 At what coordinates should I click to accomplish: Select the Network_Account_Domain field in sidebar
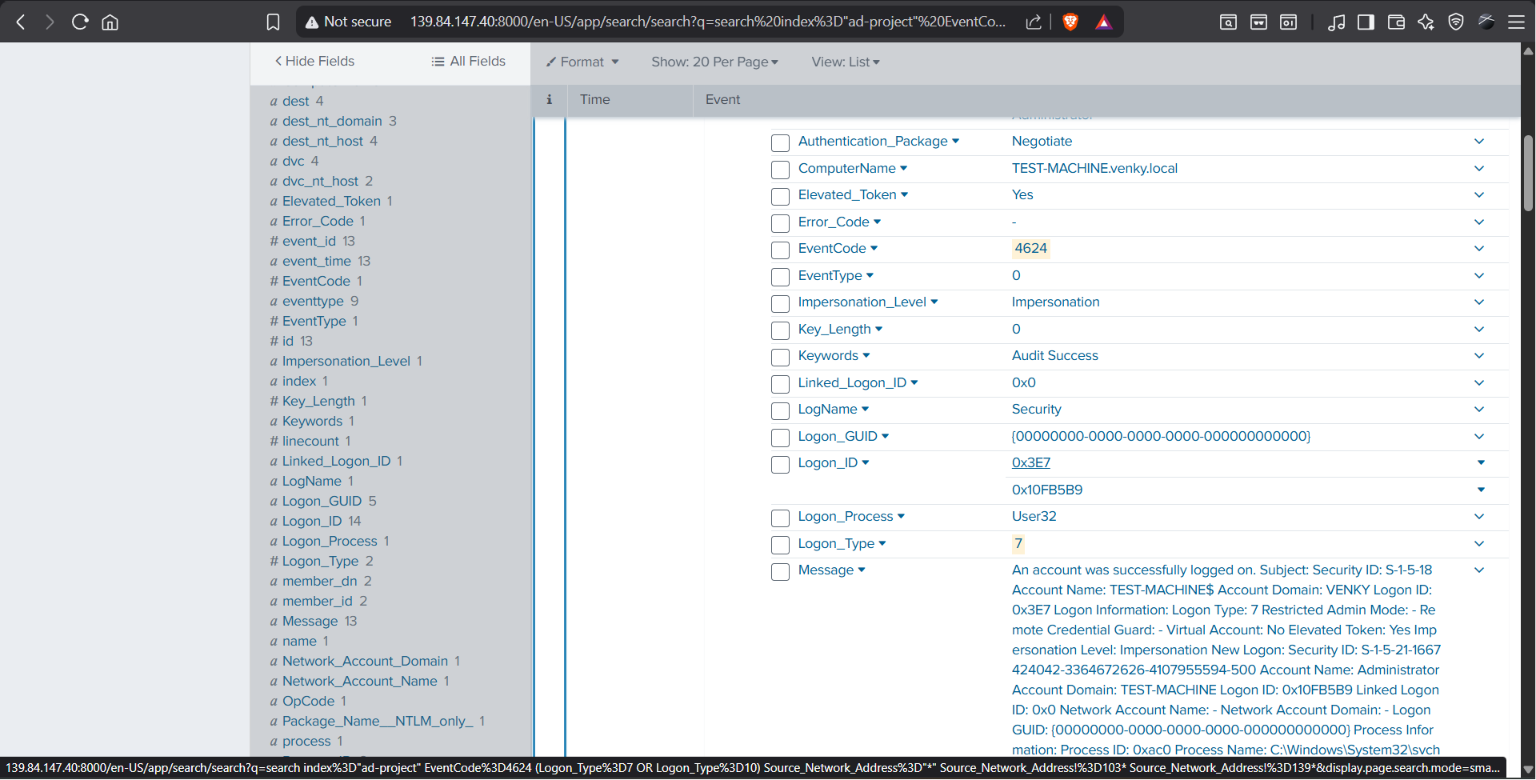[365, 661]
